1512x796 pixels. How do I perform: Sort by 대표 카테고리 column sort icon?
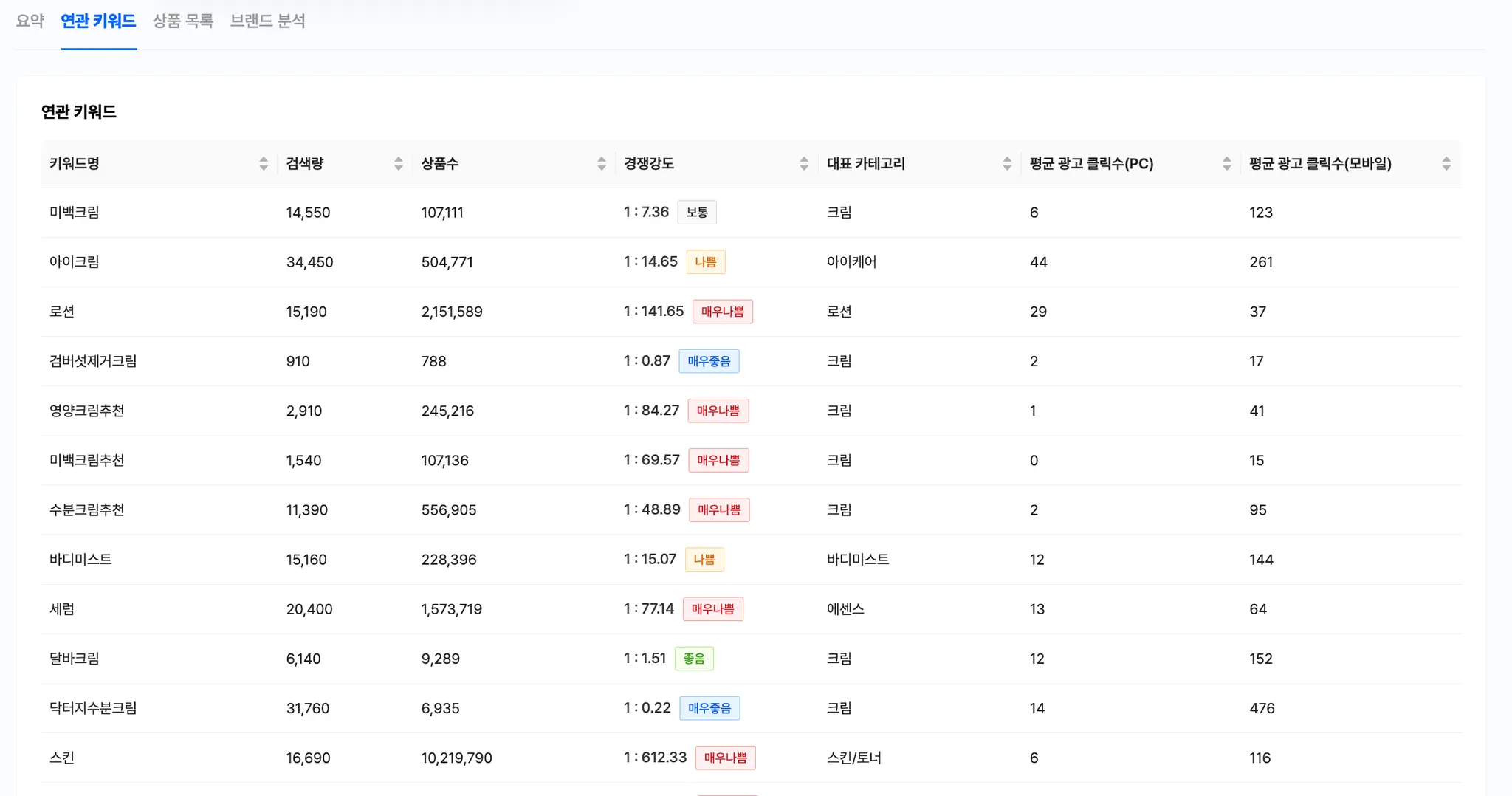tap(1007, 164)
